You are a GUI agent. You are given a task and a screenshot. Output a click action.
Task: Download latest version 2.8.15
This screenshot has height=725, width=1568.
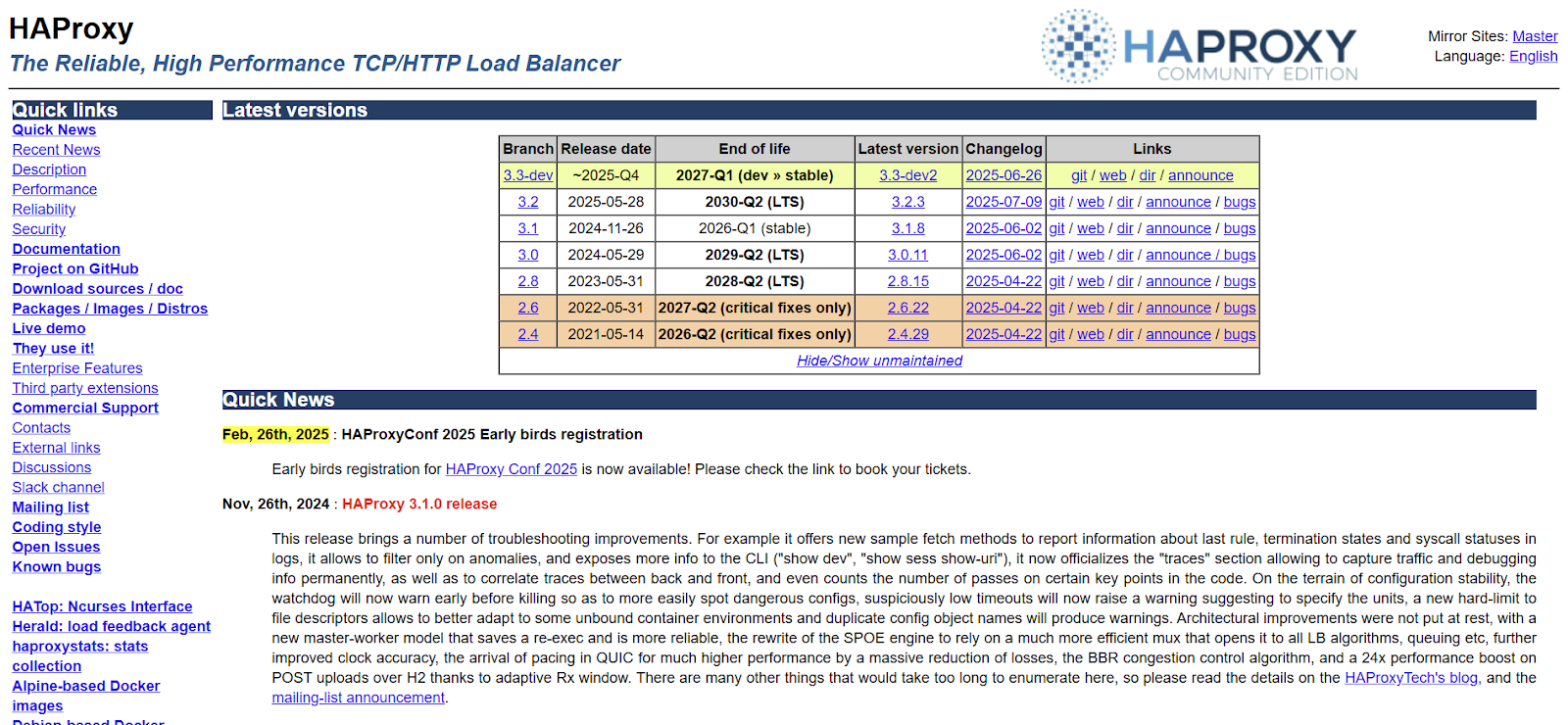point(907,281)
